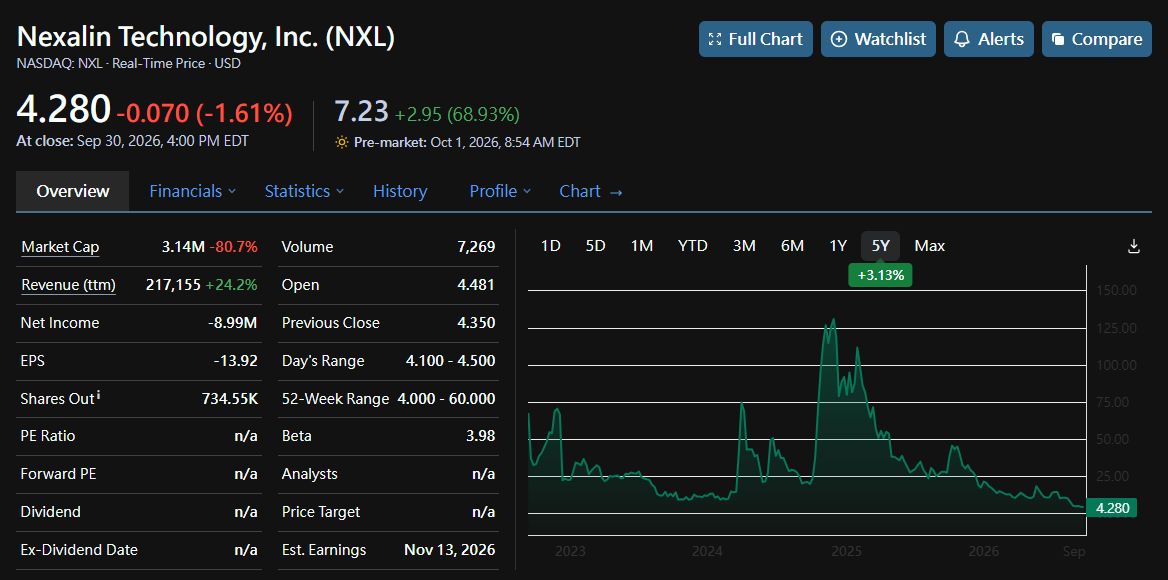Select the 1D chart range
The image size is (1168, 580).
[550, 246]
